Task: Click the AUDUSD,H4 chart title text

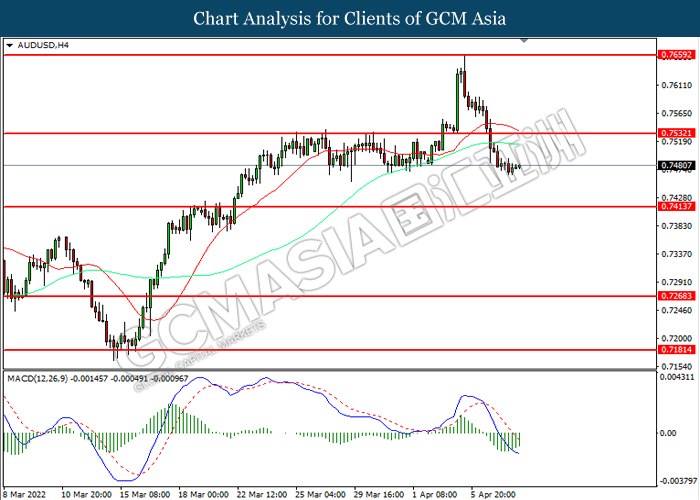Action: pyautogui.click(x=43, y=45)
